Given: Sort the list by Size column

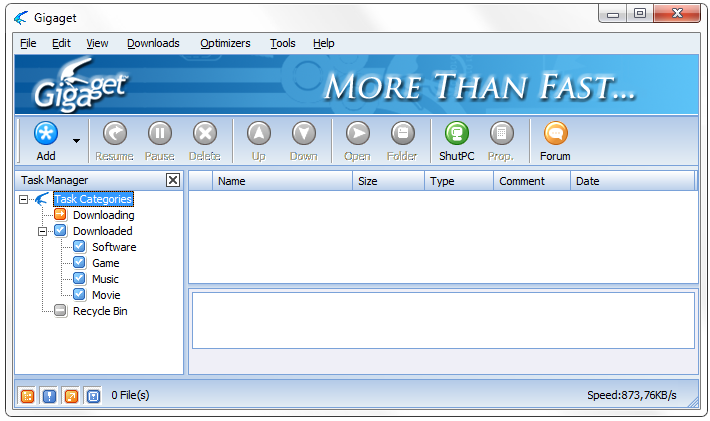Looking at the screenshot, I should (389, 181).
